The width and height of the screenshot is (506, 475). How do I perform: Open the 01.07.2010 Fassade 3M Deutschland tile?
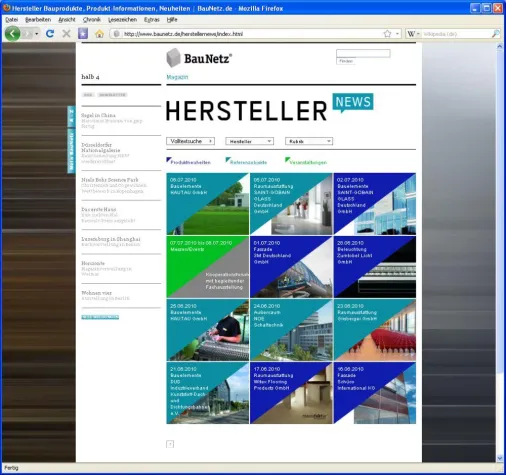click(291, 267)
